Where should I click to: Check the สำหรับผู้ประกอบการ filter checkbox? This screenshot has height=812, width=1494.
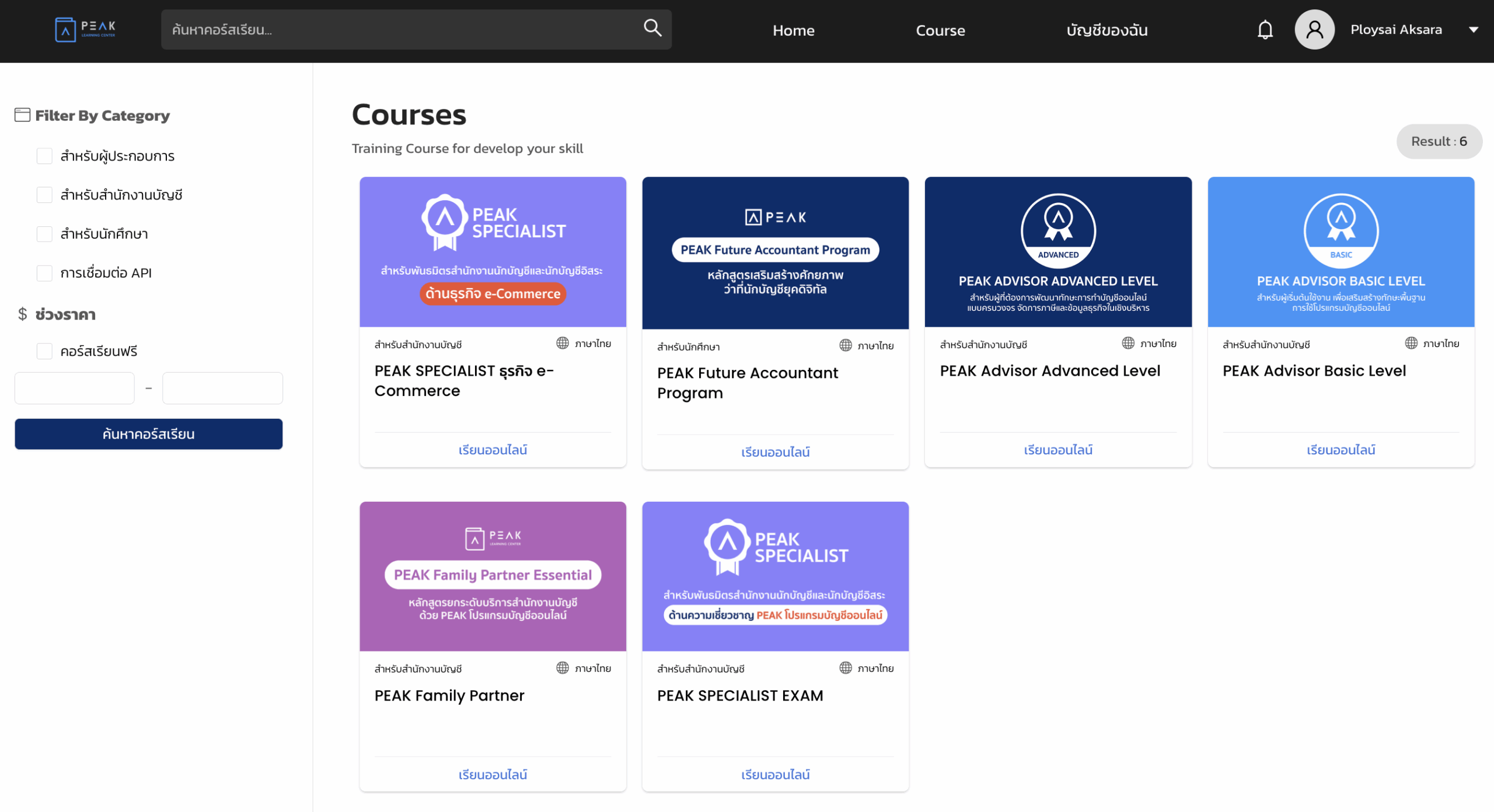point(44,156)
